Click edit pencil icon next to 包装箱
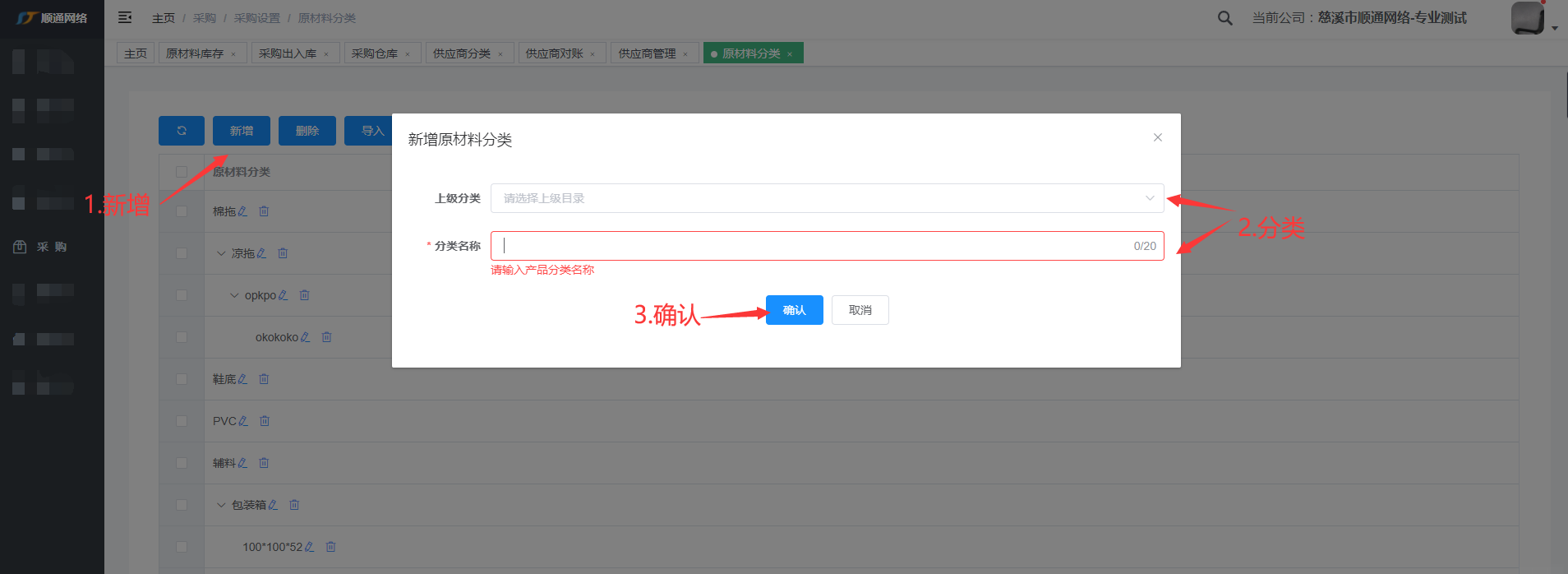This screenshot has width=1568, height=574. [x=273, y=505]
